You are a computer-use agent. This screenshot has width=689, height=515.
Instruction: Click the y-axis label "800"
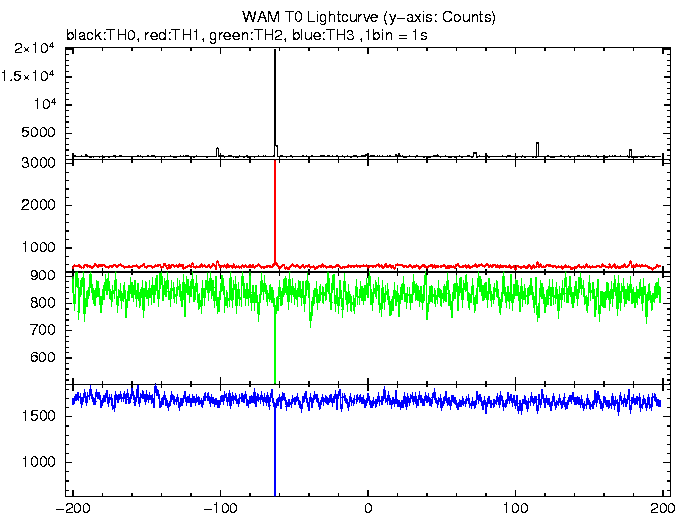43,303
